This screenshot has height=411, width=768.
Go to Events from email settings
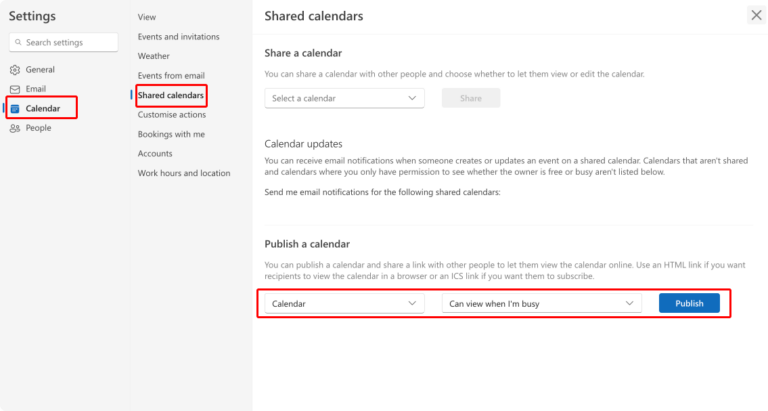(171, 75)
